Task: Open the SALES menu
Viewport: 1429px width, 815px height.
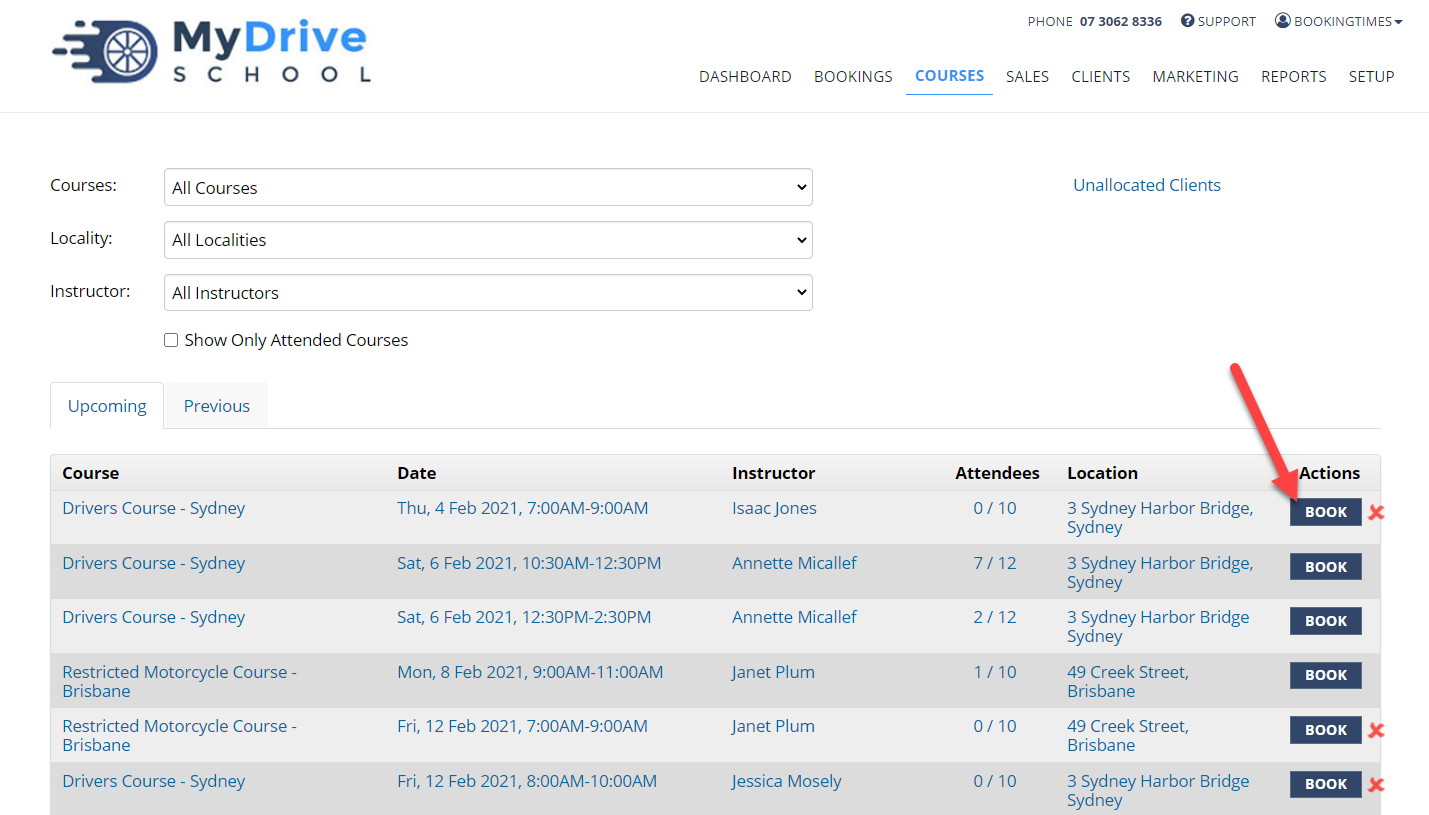Action: [1027, 76]
